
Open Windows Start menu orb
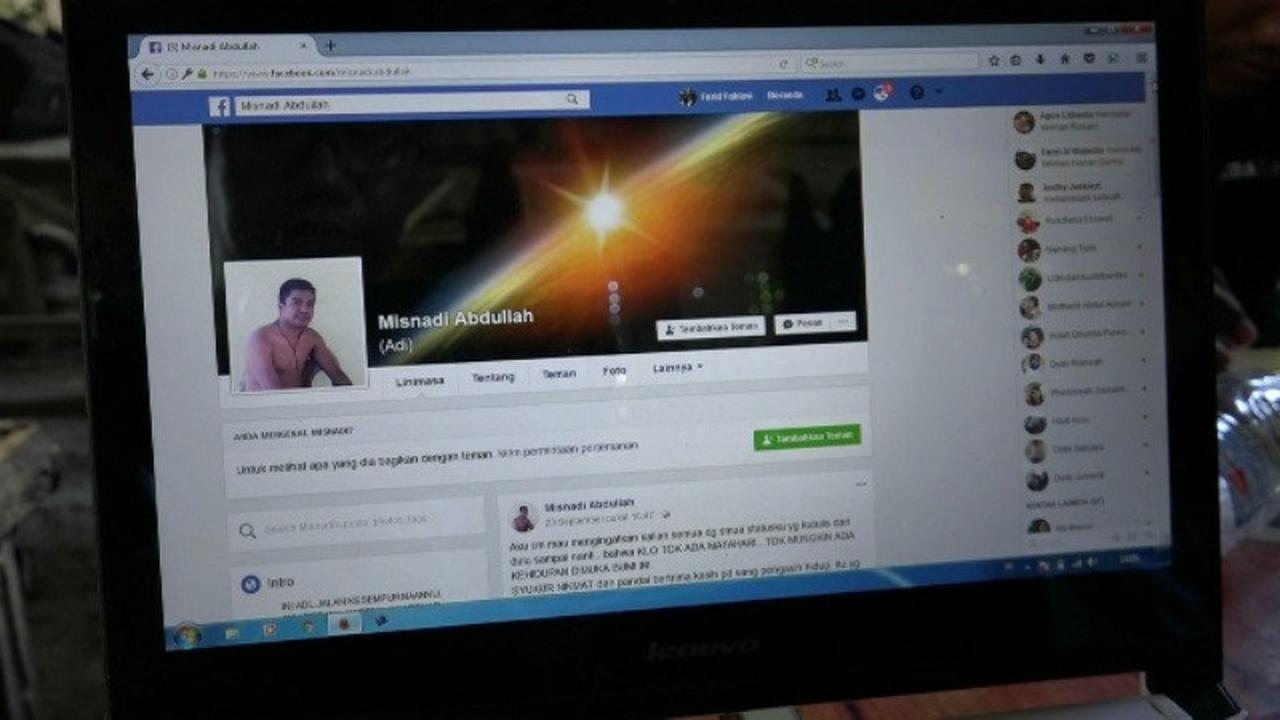(186, 635)
